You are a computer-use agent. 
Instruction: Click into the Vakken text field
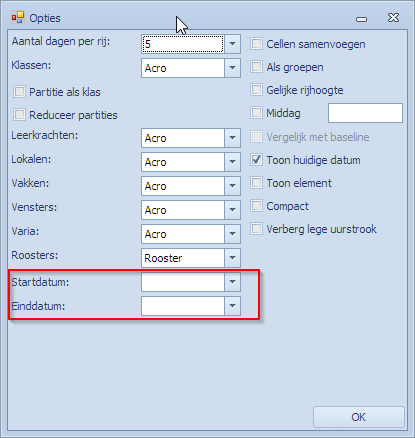point(183,186)
